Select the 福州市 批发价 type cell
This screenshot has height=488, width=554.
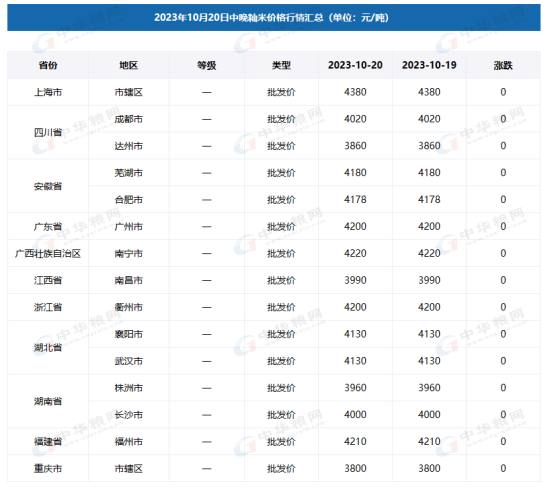(x=282, y=441)
